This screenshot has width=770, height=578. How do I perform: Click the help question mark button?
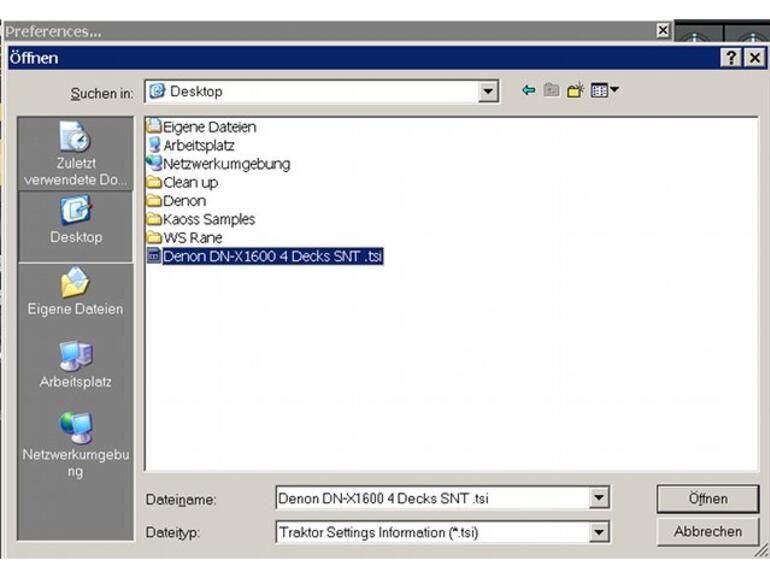coord(731,57)
